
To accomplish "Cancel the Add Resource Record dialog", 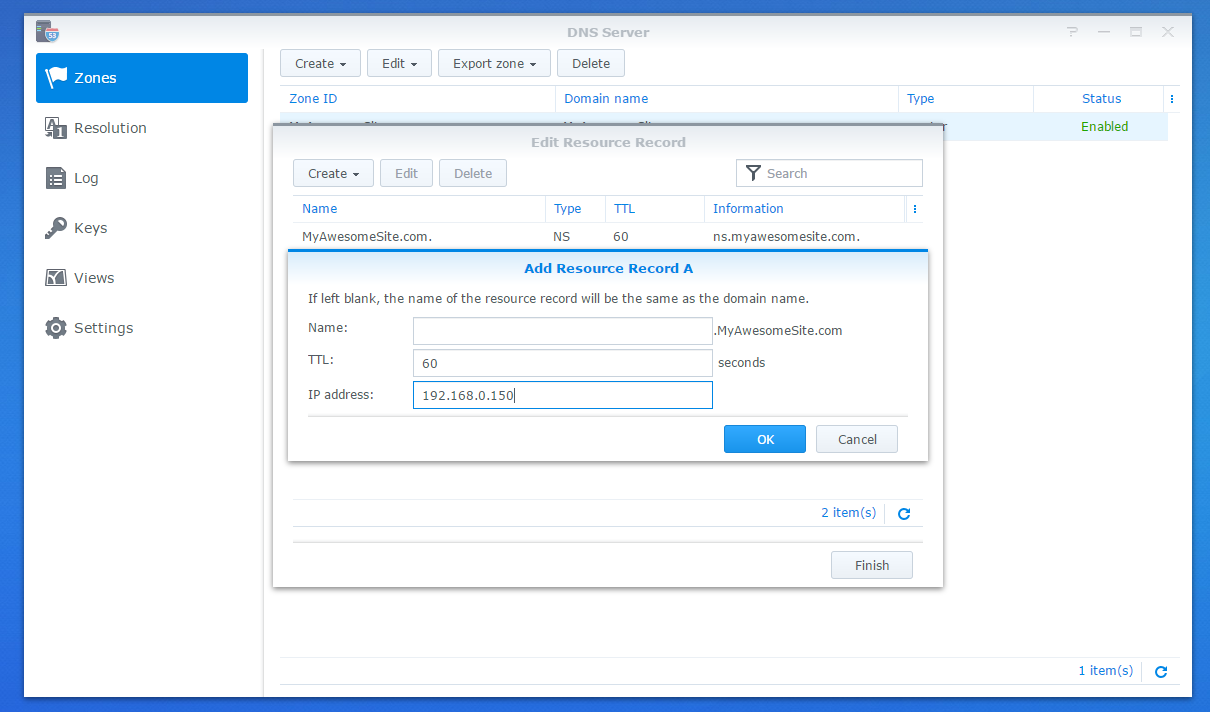I will (856, 439).
